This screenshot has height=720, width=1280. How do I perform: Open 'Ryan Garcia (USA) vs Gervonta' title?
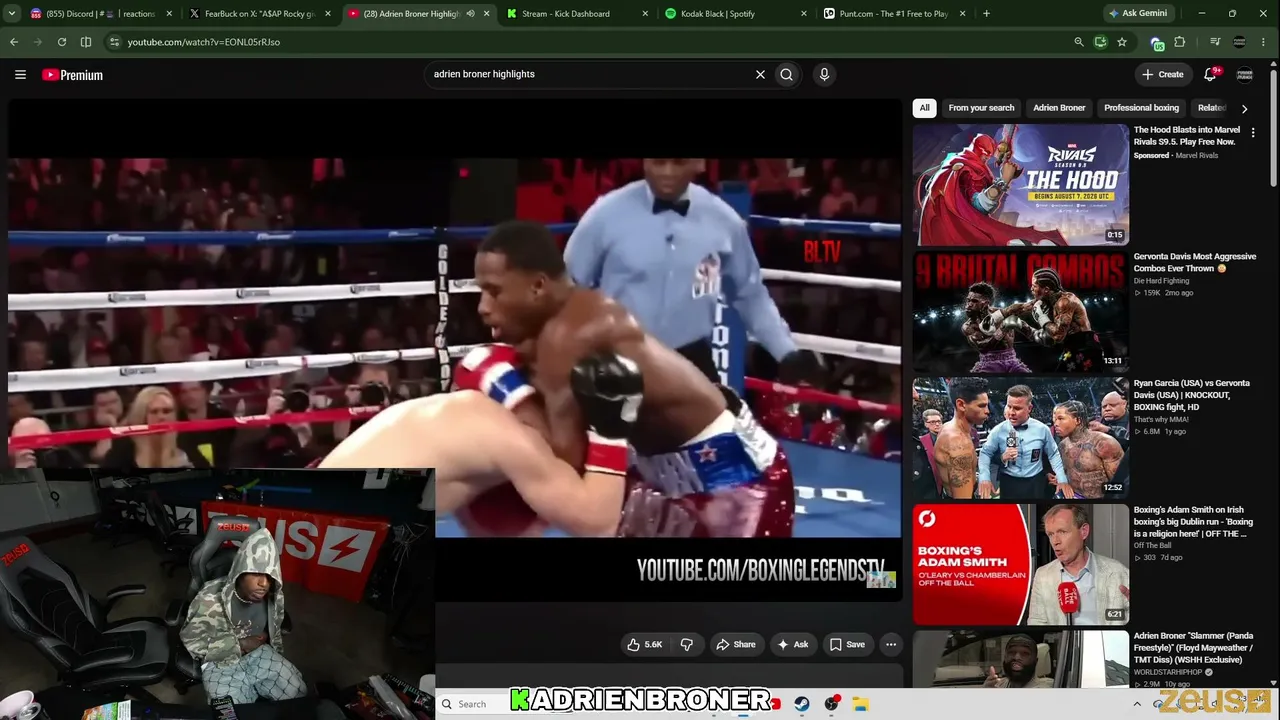coord(1192,395)
